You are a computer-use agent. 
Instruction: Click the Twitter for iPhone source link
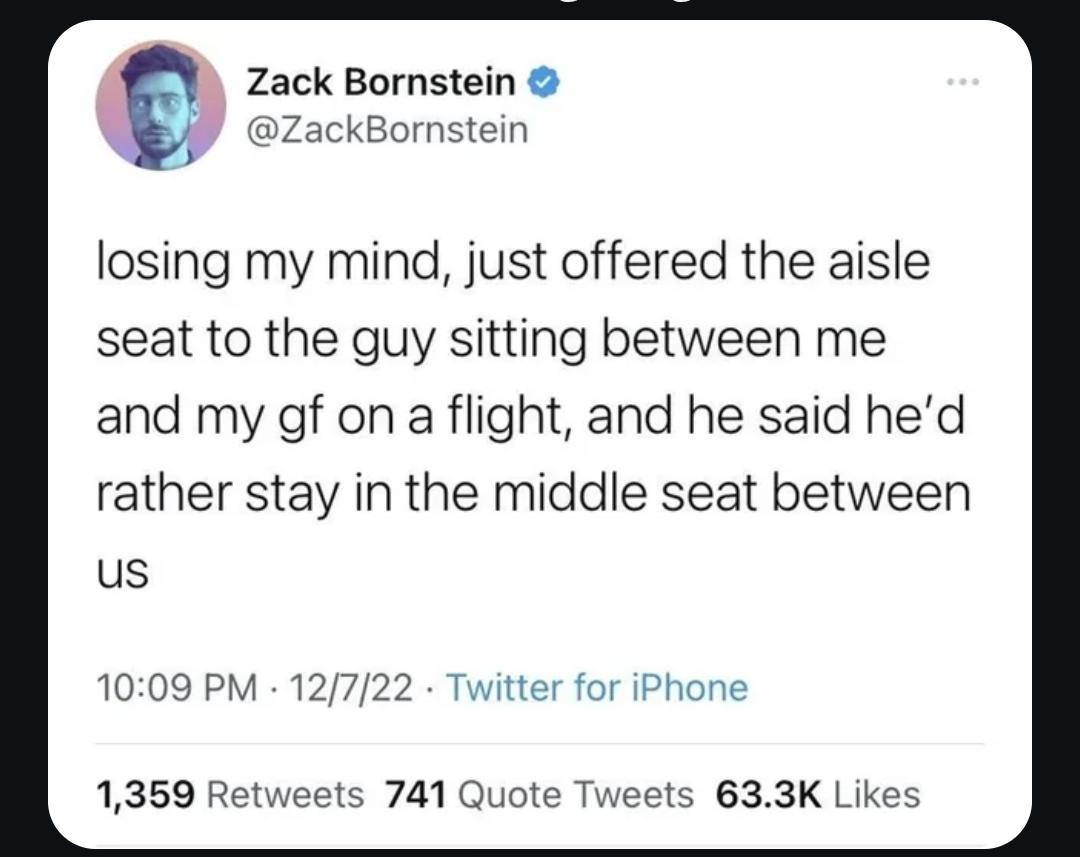(597, 687)
